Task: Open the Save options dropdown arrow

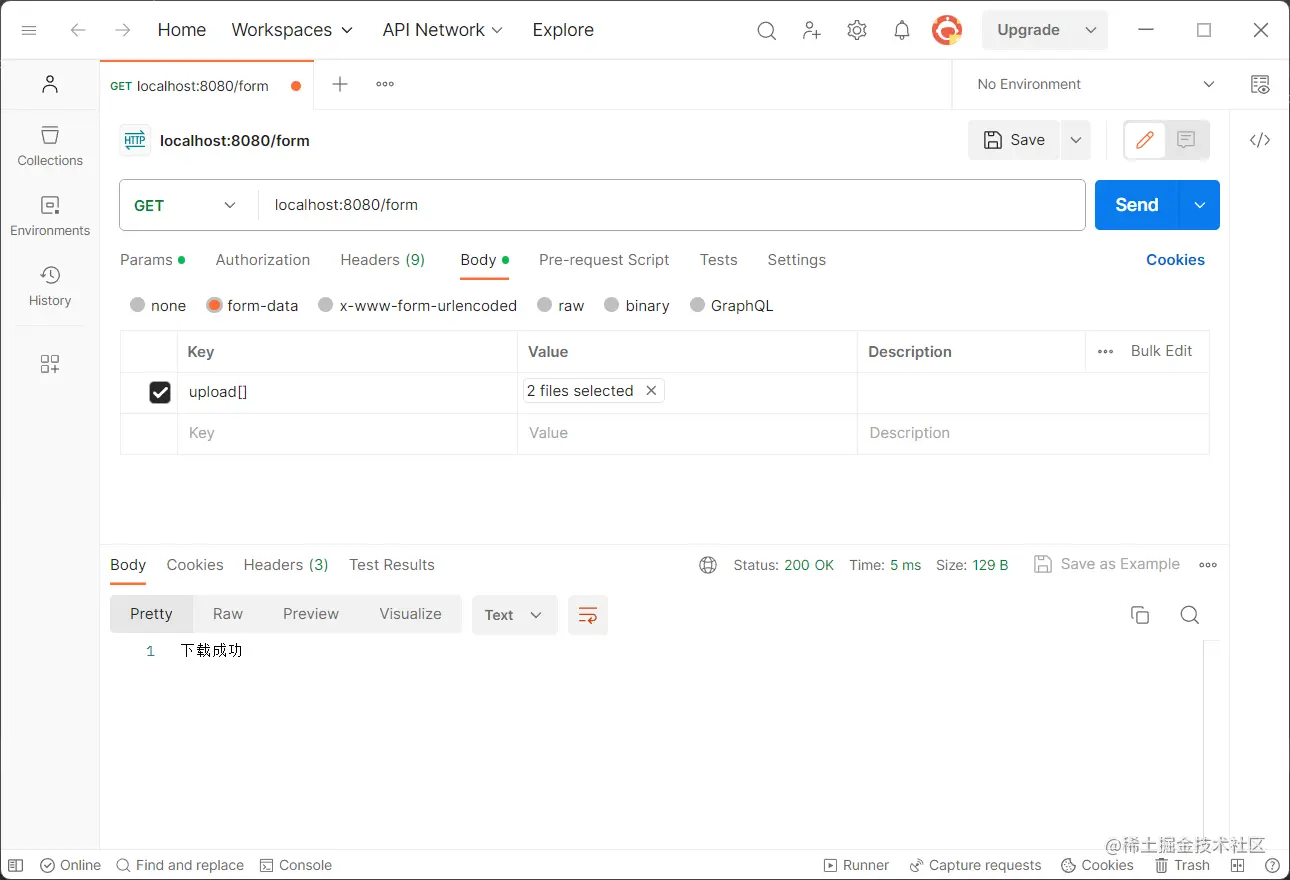Action: 1075,140
